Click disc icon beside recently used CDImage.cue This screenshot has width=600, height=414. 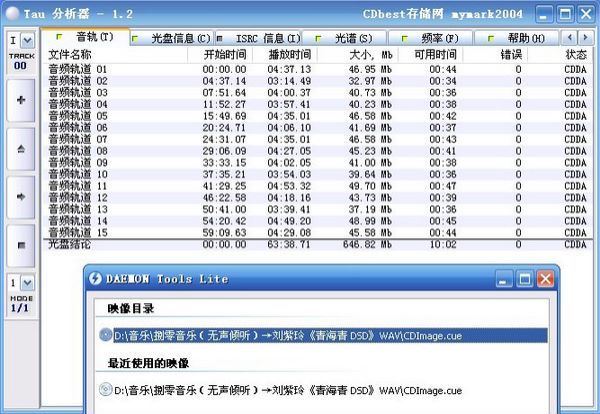tap(106, 390)
